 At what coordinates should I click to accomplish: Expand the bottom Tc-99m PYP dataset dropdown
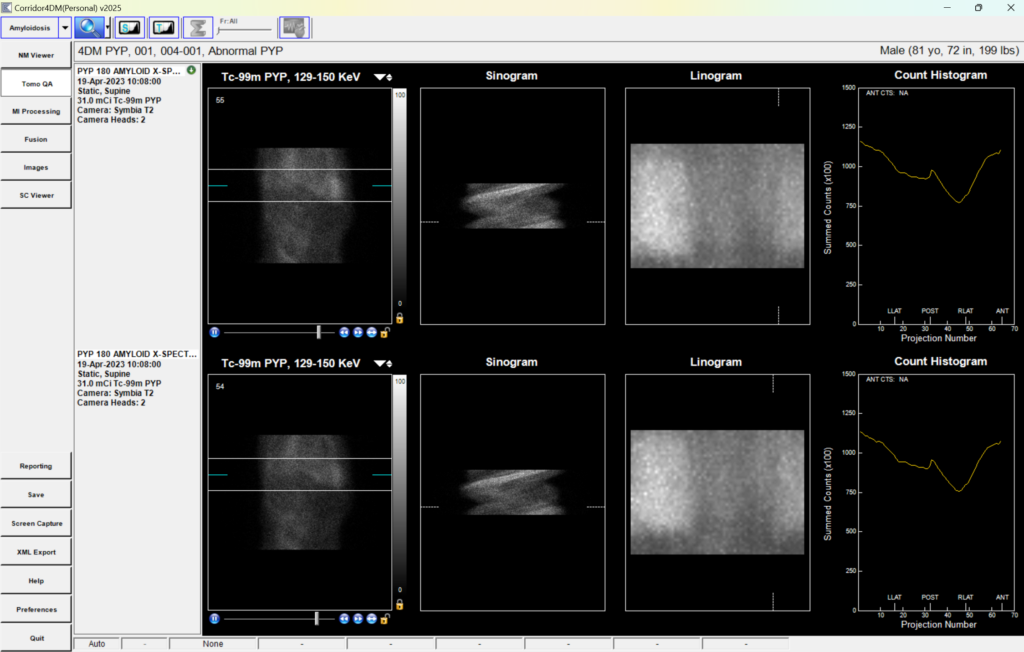click(383, 363)
